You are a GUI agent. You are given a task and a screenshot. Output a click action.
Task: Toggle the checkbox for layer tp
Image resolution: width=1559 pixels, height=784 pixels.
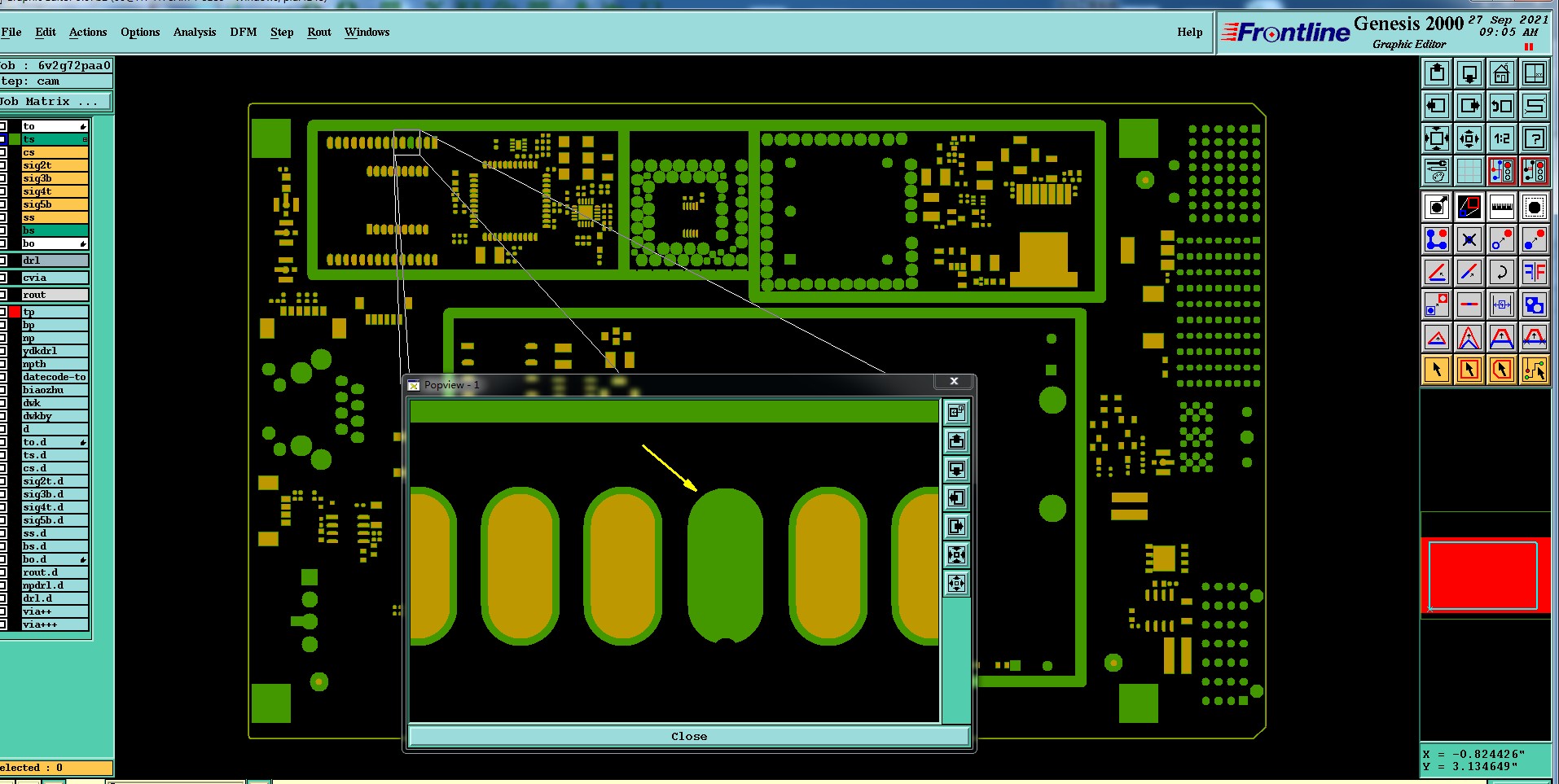[3, 312]
